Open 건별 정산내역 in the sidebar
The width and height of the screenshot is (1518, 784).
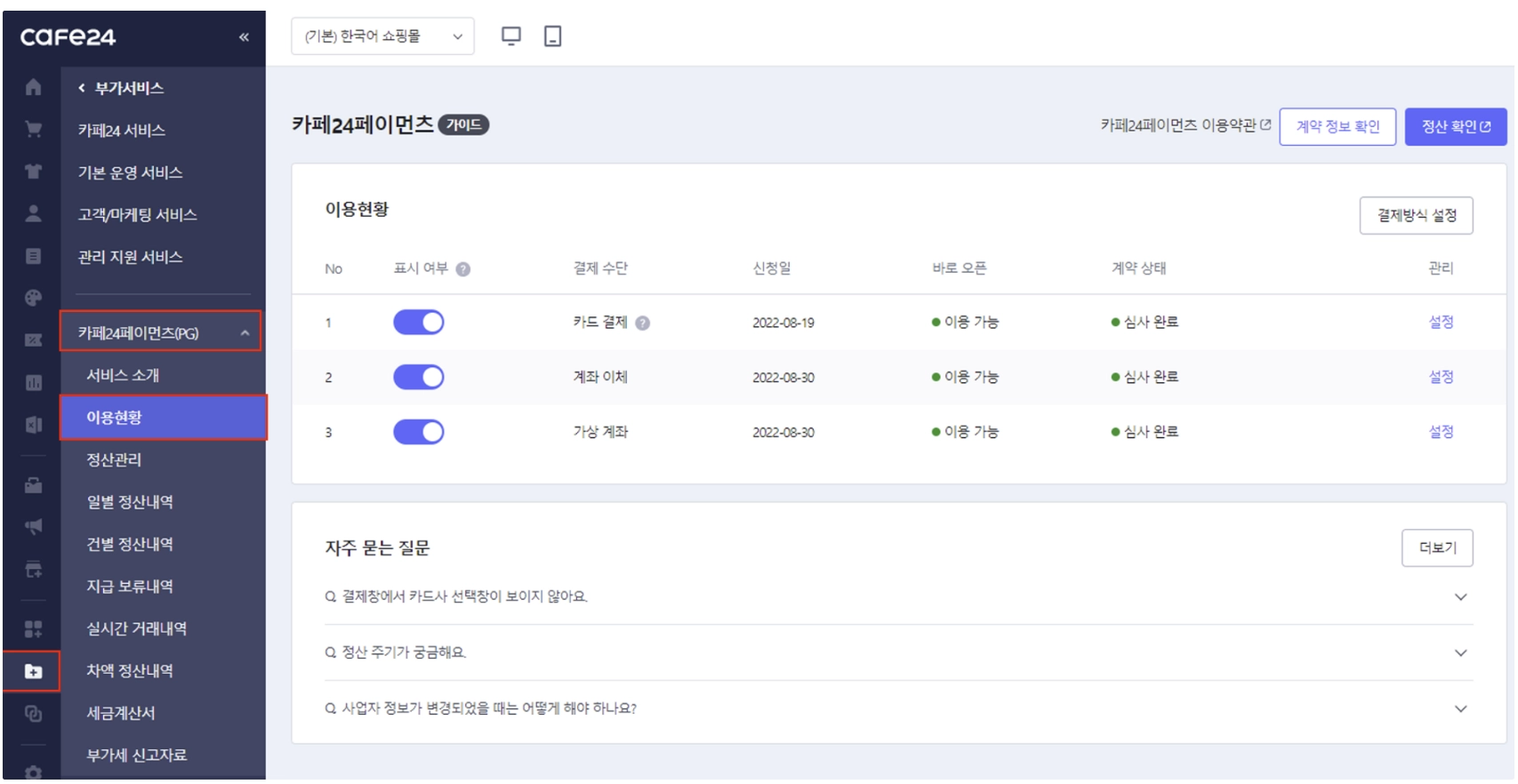pos(130,544)
